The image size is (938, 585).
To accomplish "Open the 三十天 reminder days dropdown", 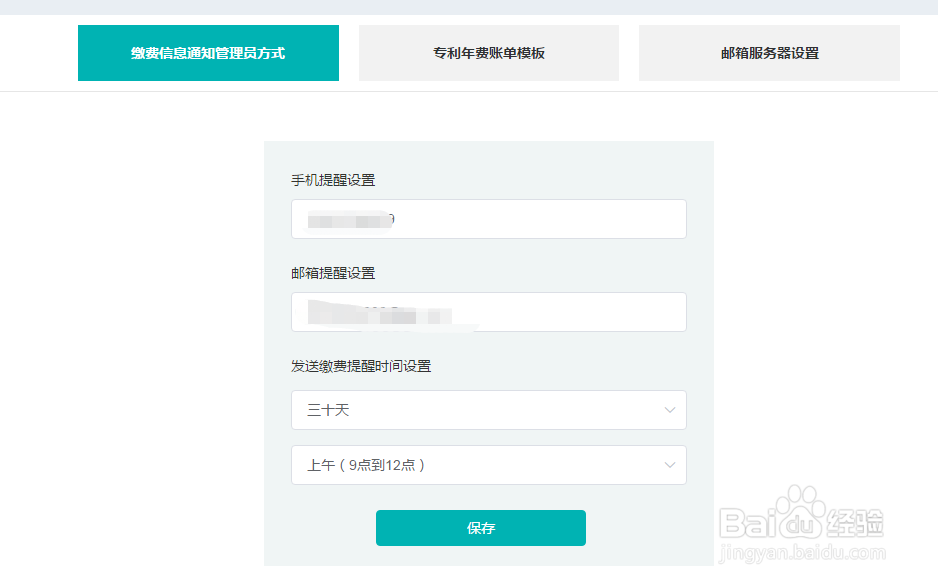I will pyautogui.click(x=489, y=410).
